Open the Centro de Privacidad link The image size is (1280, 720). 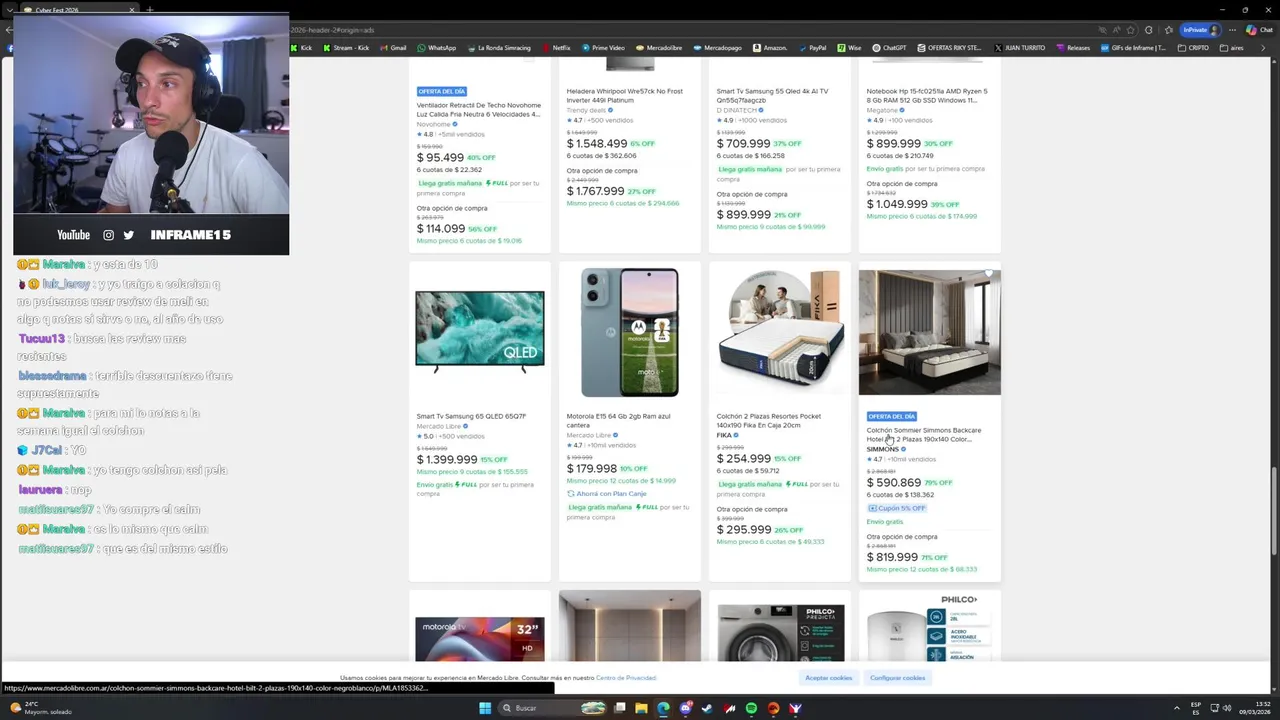[626, 678]
